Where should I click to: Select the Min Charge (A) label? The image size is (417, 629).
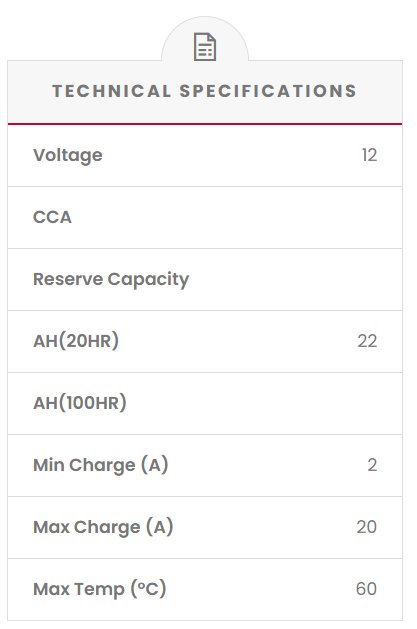pyautogui.click(x=101, y=465)
